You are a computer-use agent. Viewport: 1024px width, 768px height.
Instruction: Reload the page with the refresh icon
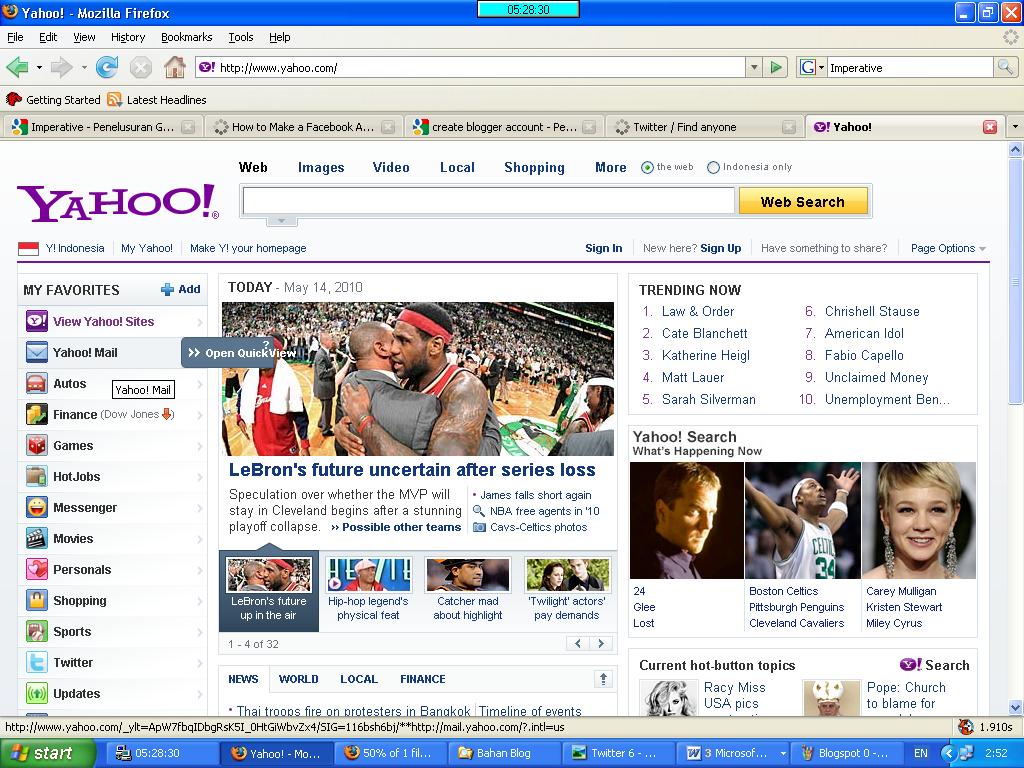tap(107, 67)
